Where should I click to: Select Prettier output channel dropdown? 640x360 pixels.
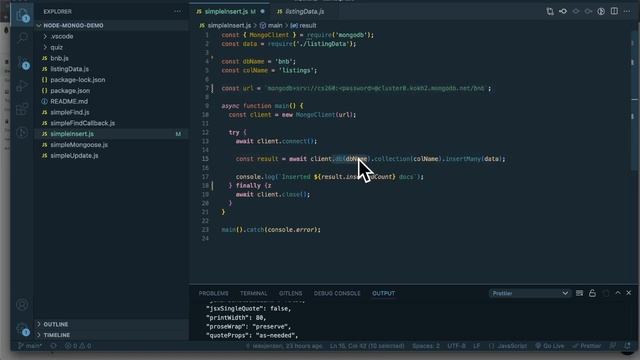[529, 293]
